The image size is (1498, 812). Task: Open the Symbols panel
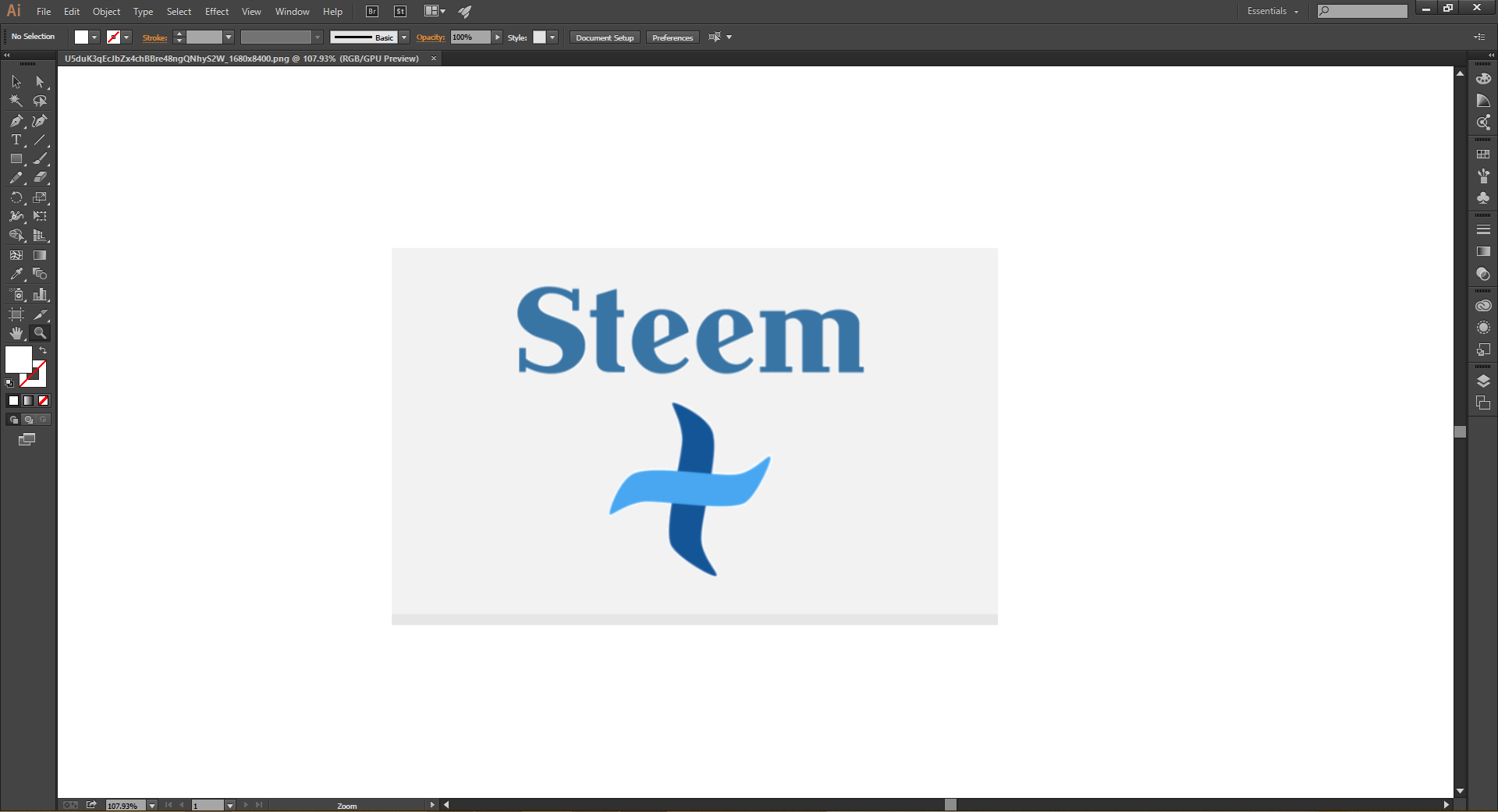pos(1483,198)
